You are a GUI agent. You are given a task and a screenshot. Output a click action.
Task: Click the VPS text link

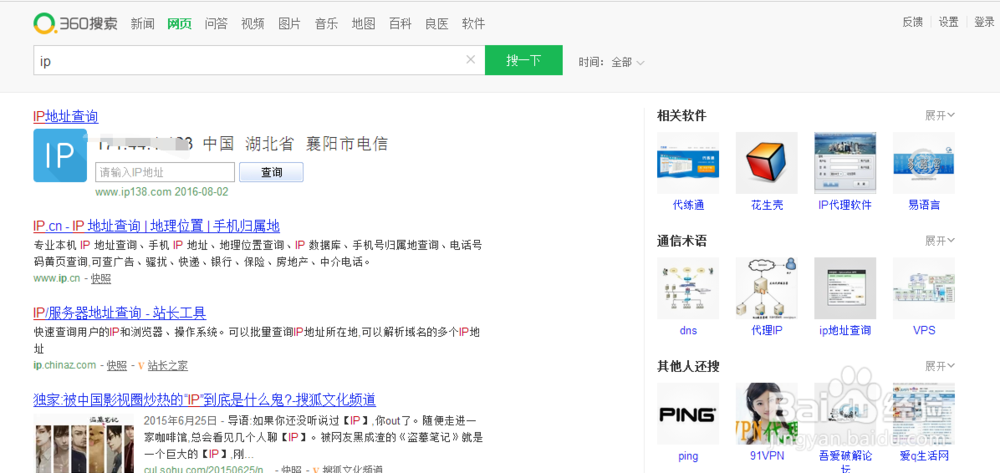tap(923, 330)
